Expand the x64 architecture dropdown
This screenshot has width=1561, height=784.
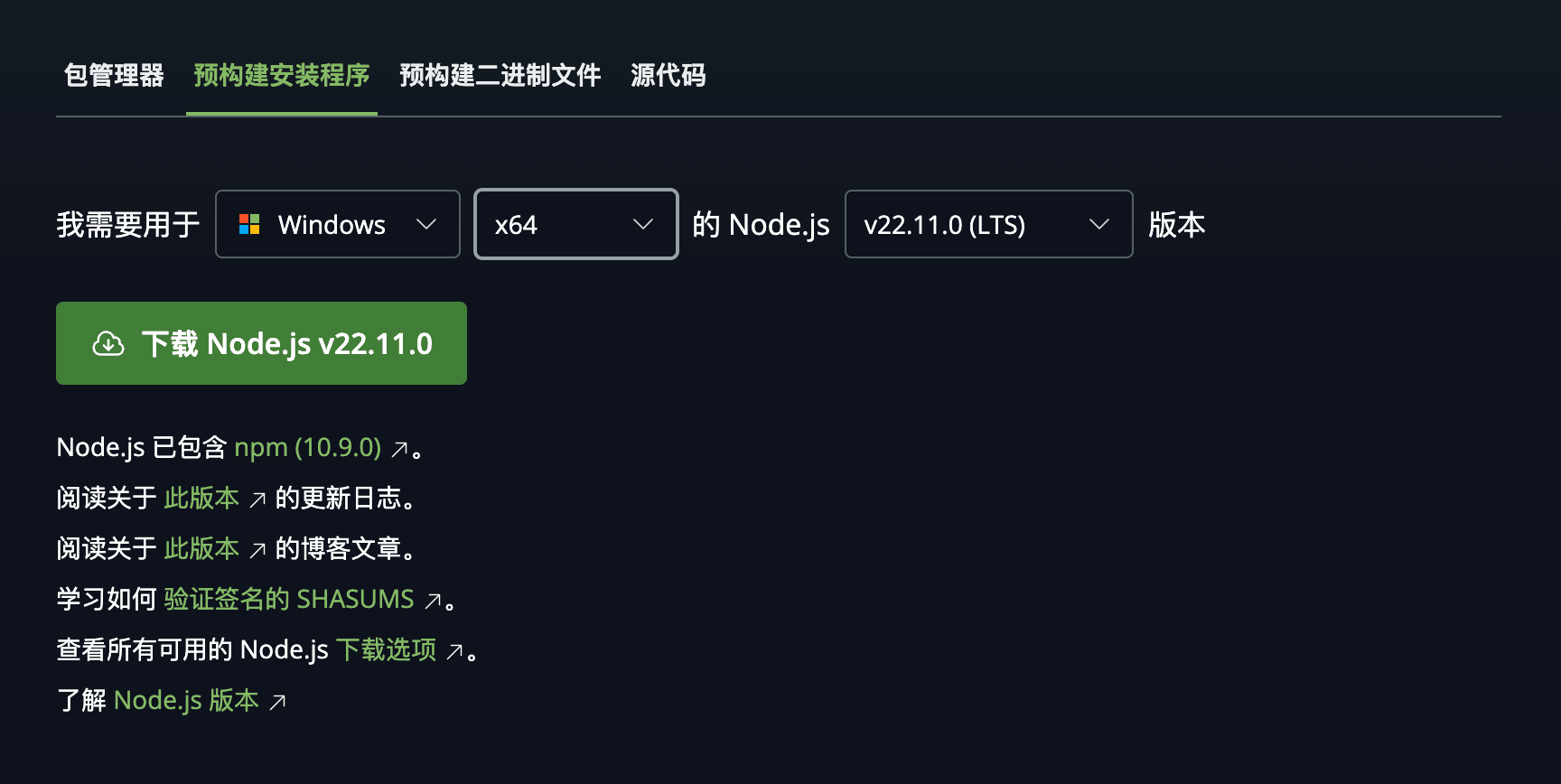(575, 224)
